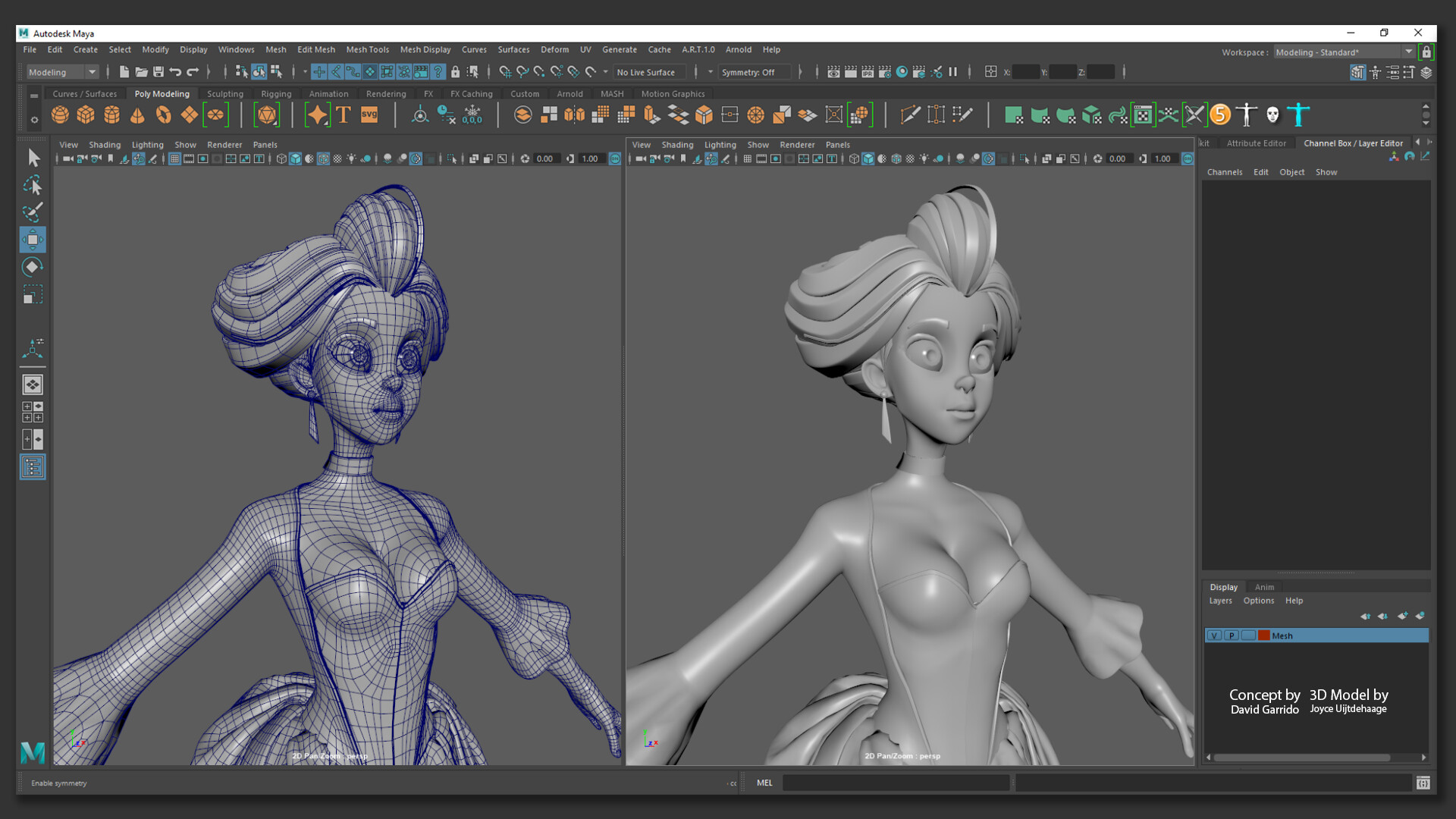The image size is (1456, 819).
Task: Create a polygon cube from the shelf
Action: pos(86,115)
